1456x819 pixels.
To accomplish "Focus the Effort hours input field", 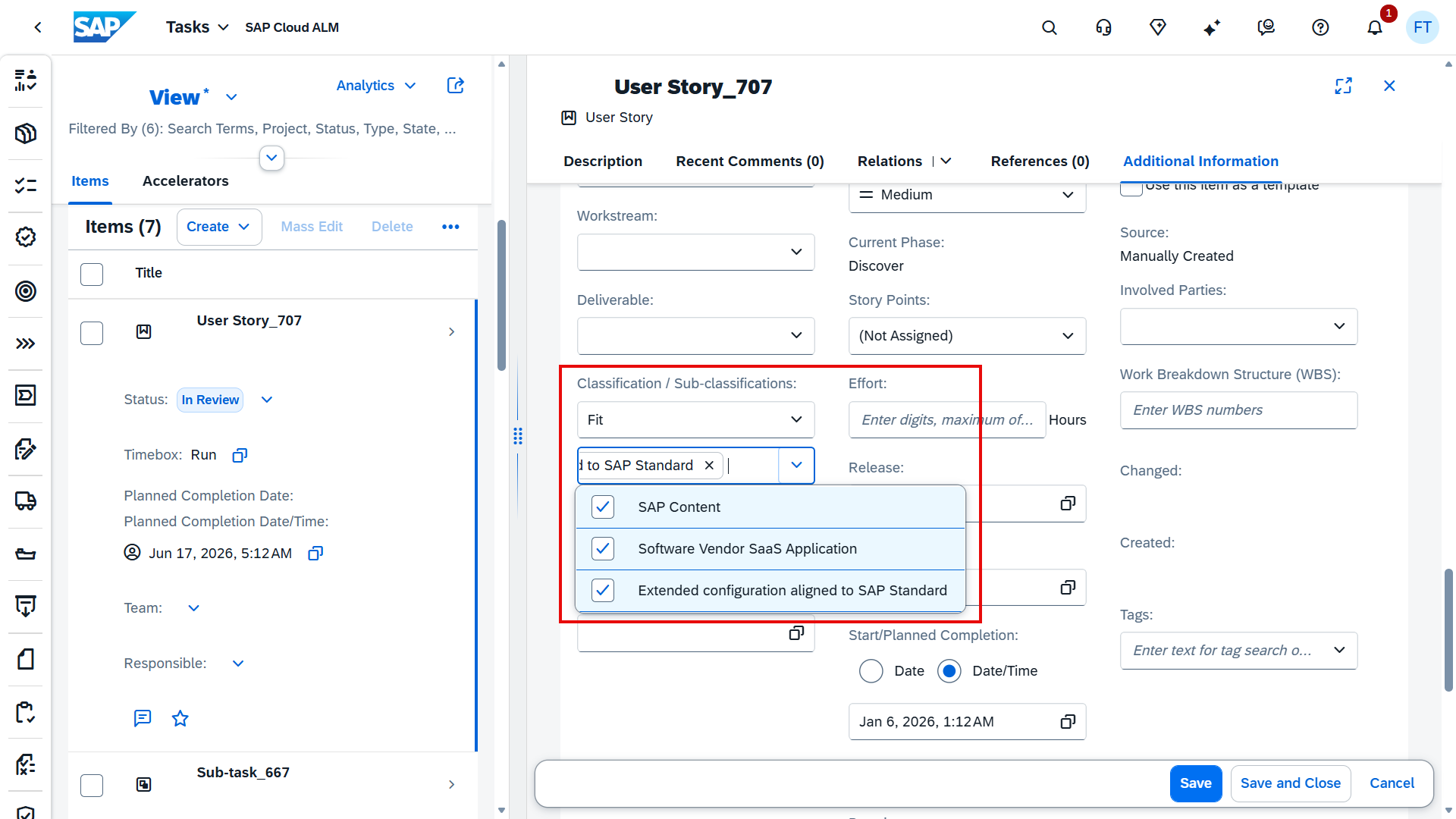I will (x=947, y=420).
